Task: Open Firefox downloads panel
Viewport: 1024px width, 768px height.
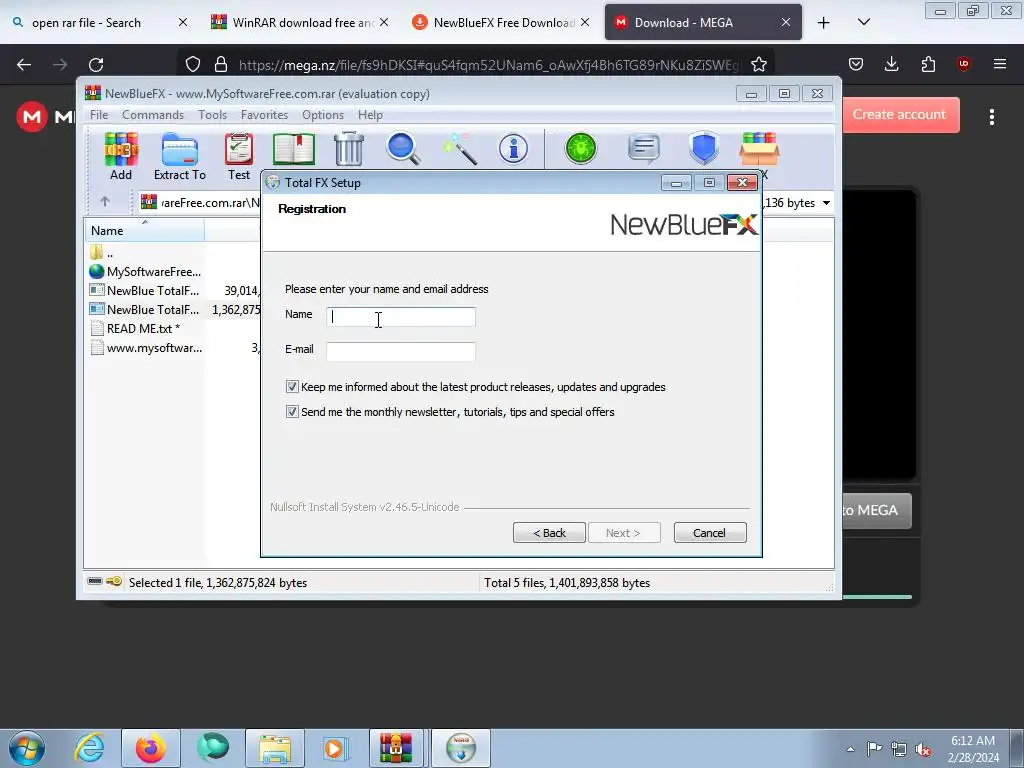Action: pos(891,64)
